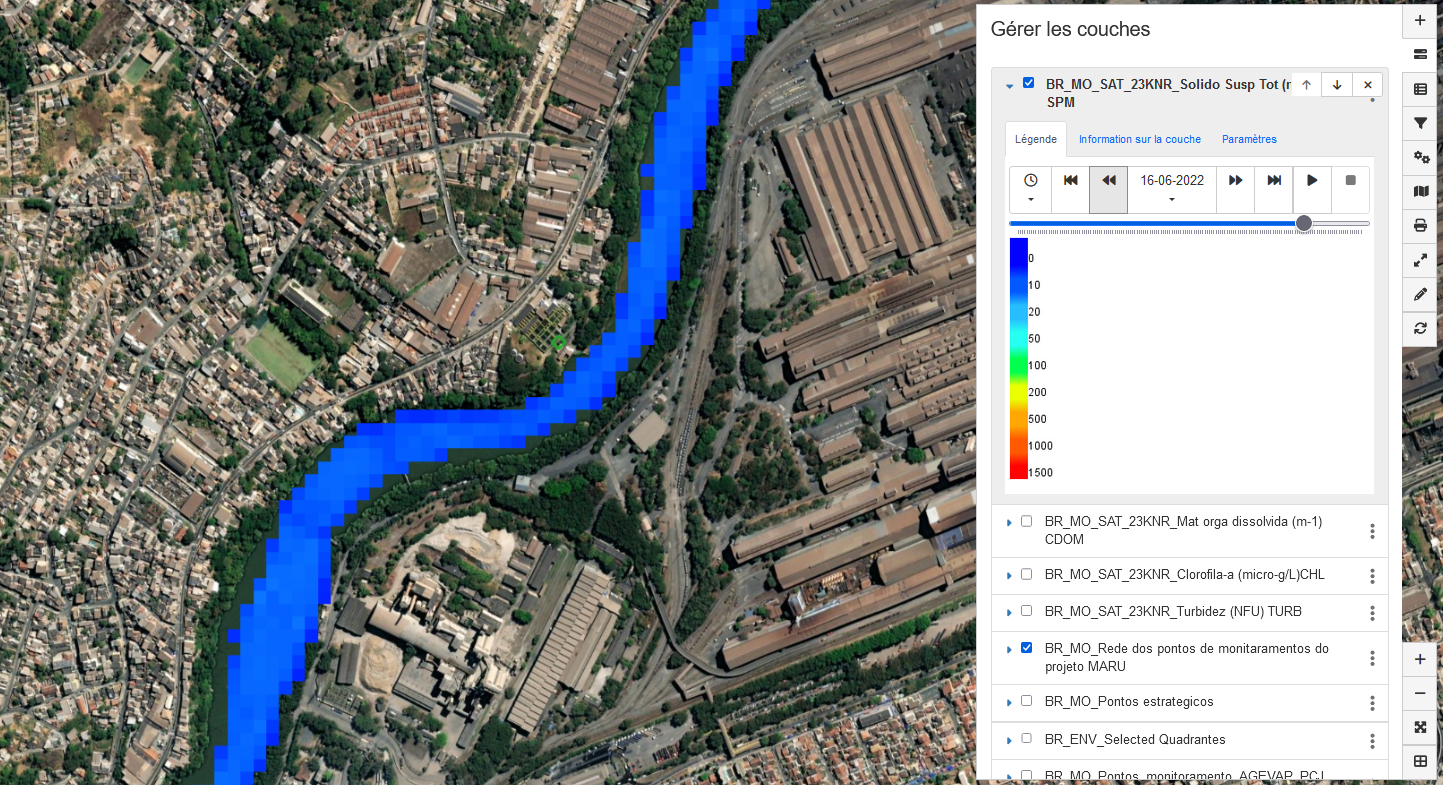Enable the Turbidez (NFU) TURB layer
Viewport: 1443px width, 785px height.
pyautogui.click(x=1026, y=610)
